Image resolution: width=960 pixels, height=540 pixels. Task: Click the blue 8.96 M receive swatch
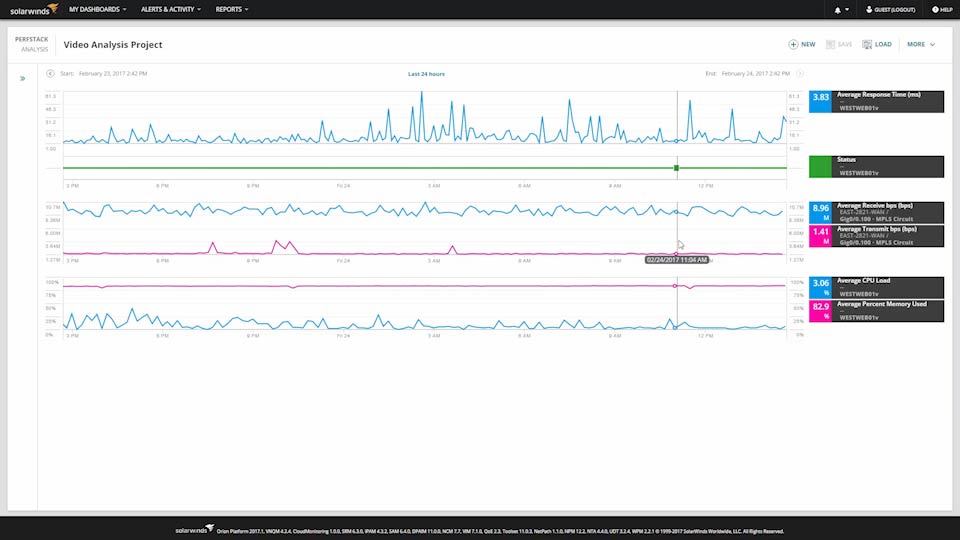pos(820,212)
